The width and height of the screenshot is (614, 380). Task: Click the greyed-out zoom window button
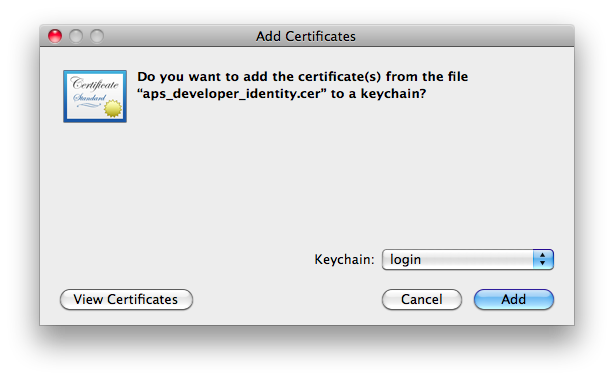[x=97, y=36]
